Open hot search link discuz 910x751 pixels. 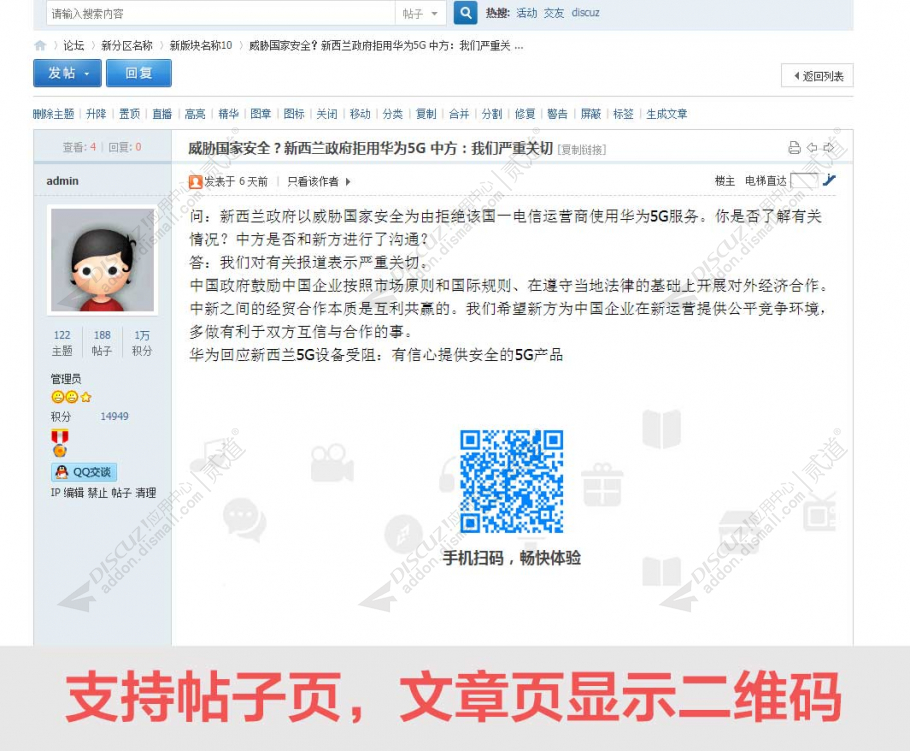(x=585, y=13)
